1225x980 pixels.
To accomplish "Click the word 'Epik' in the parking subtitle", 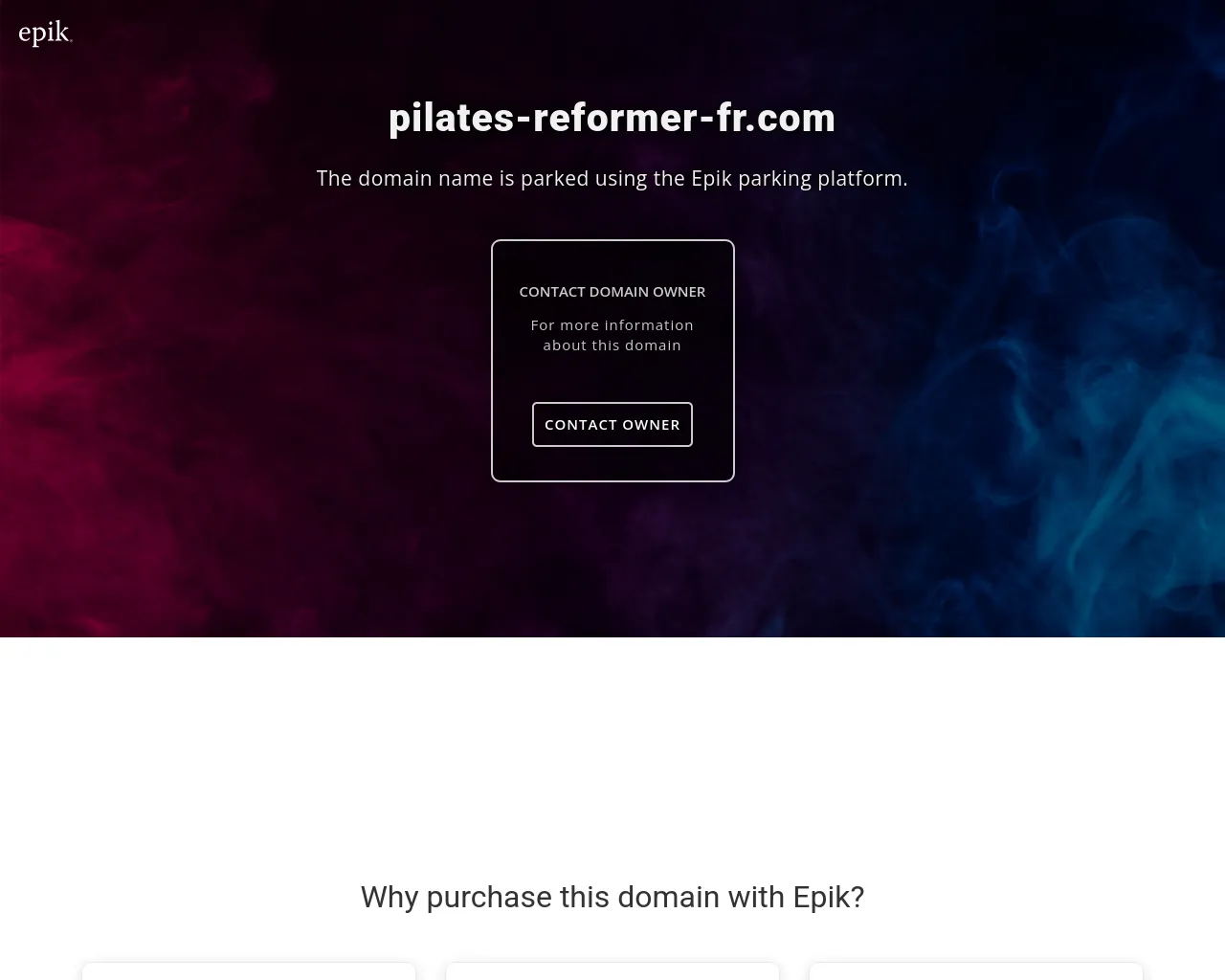I will point(711,178).
